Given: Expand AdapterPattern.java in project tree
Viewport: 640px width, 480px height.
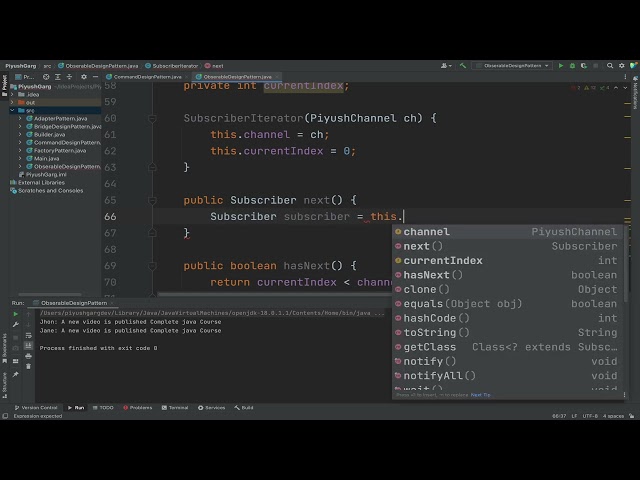Looking at the screenshot, I should (x=20, y=118).
